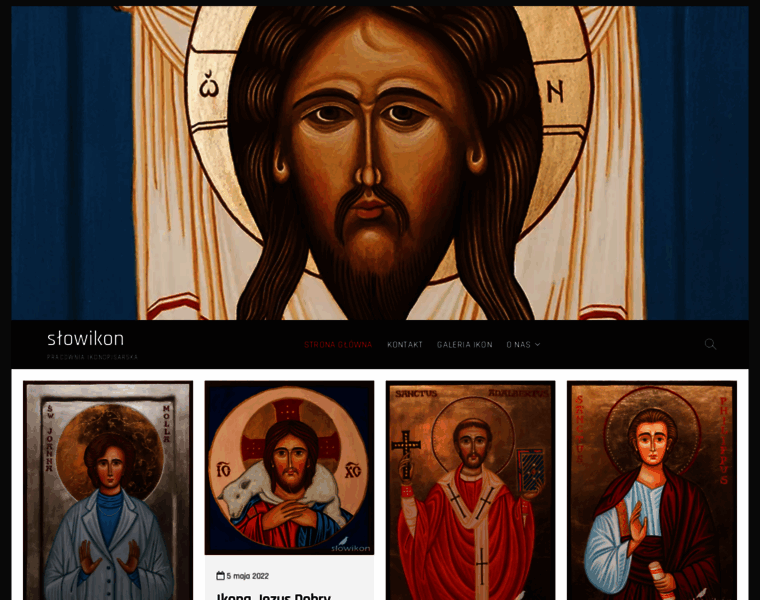Go to STRONA GŁÓWNA menu item
The height and width of the screenshot is (600, 760).
tap(338, 345)
